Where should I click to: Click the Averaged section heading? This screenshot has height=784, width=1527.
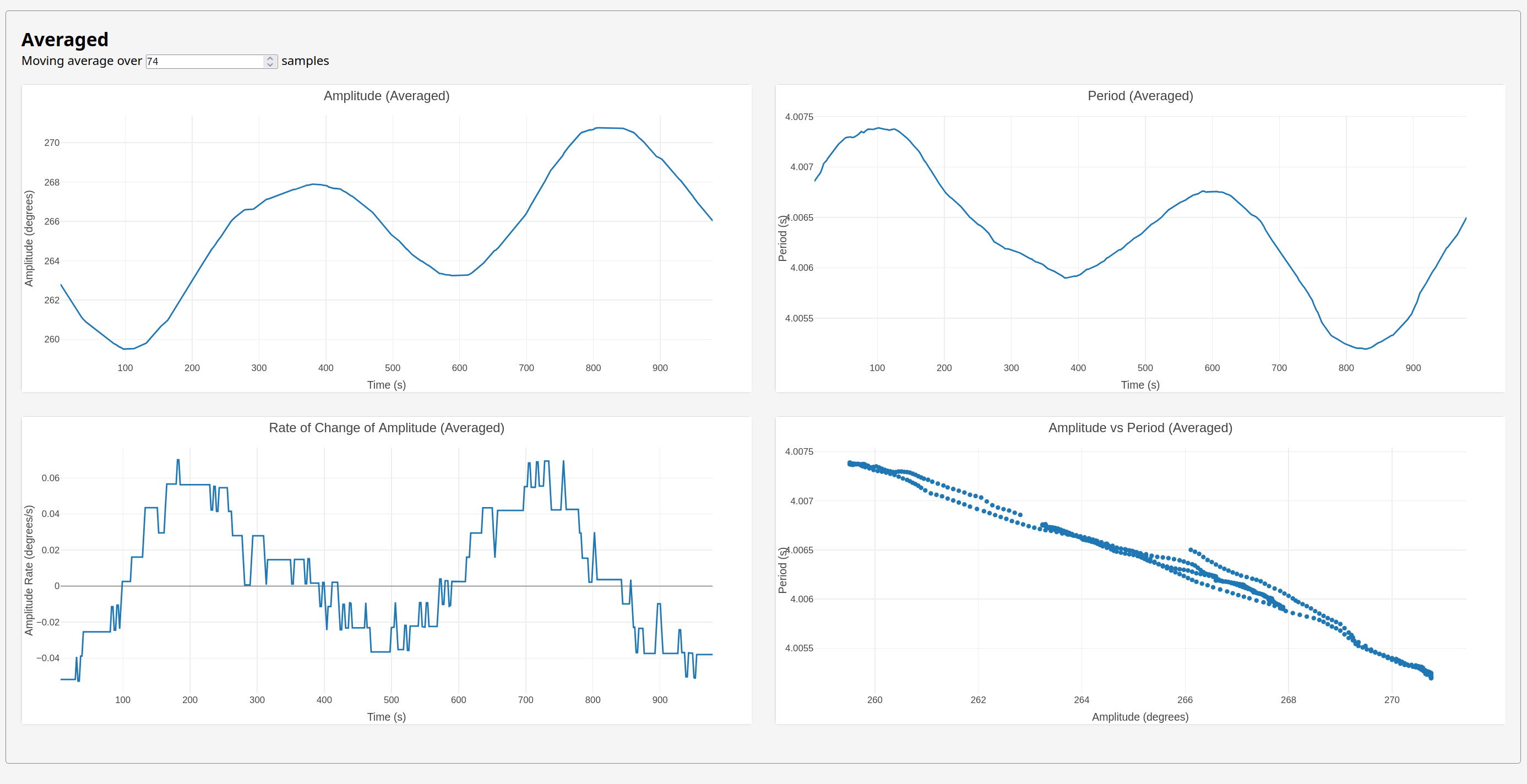[65, 40]
